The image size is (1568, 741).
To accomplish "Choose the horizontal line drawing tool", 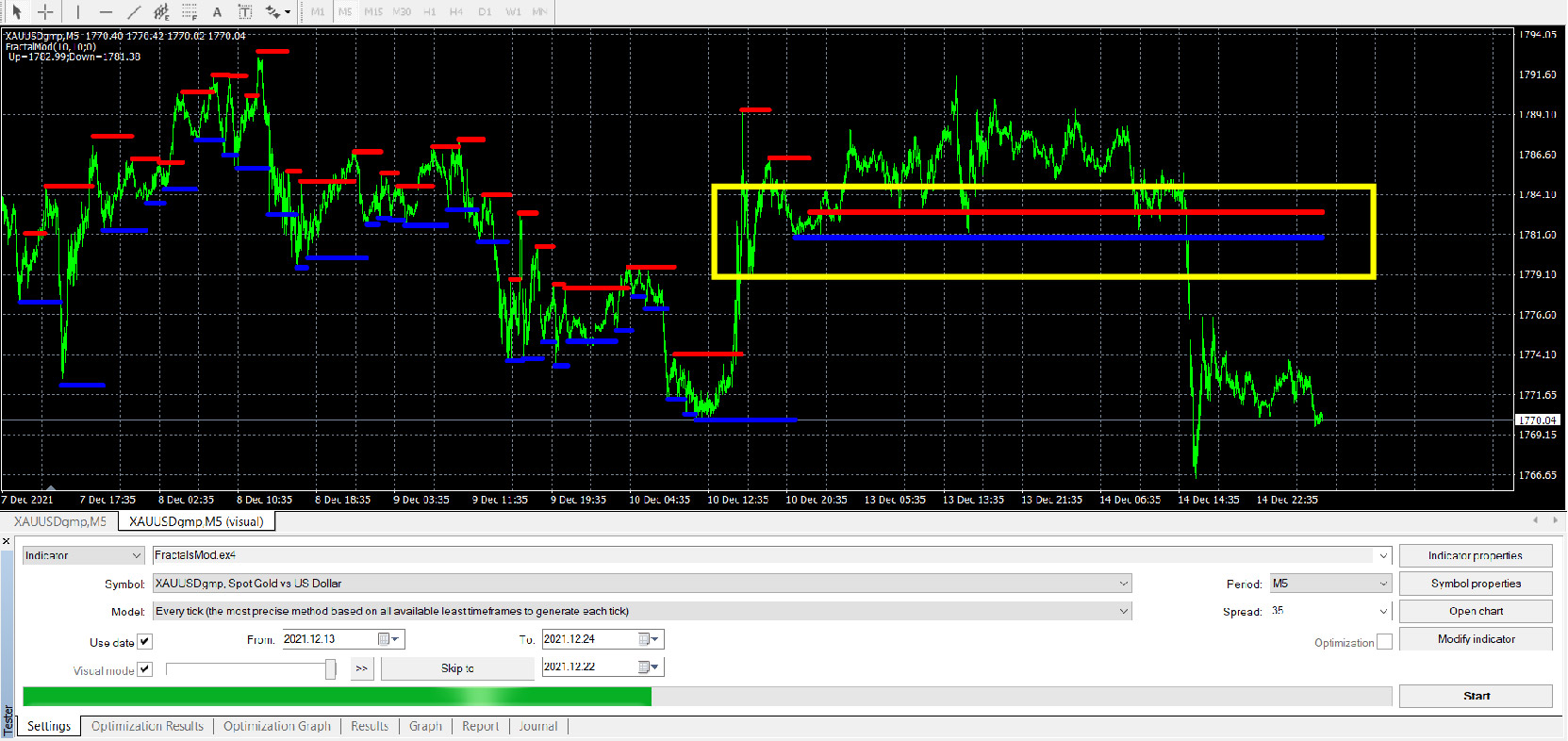I will (106, 12).
